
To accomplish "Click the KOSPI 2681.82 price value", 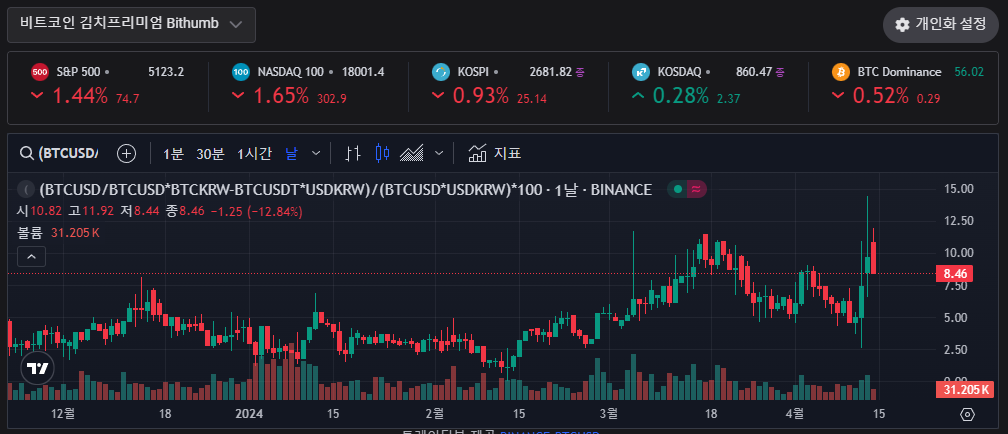I will point(550,72).
